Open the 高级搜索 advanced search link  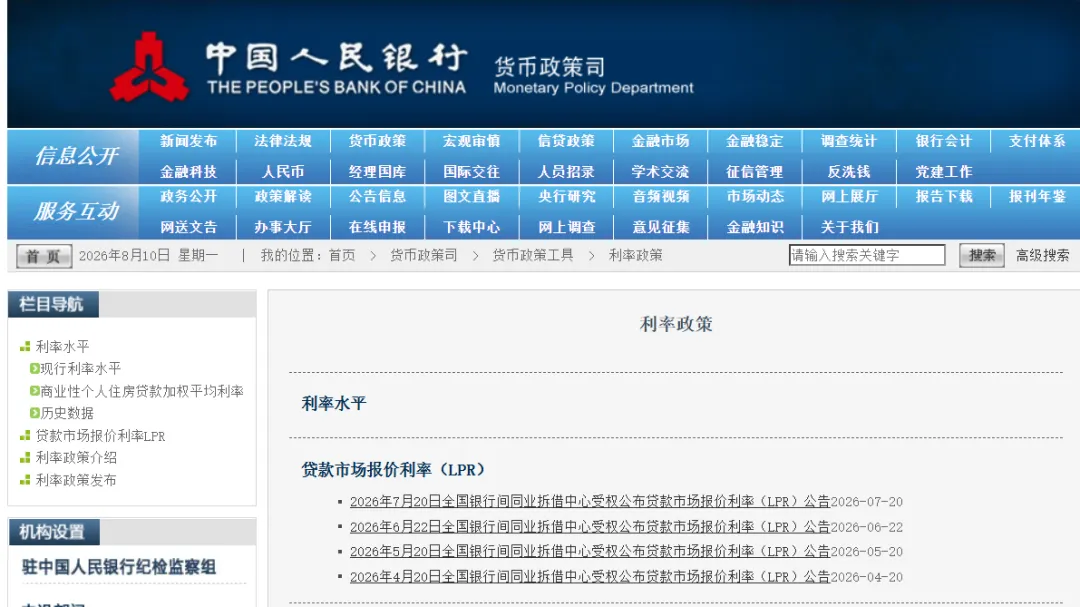1042,256
